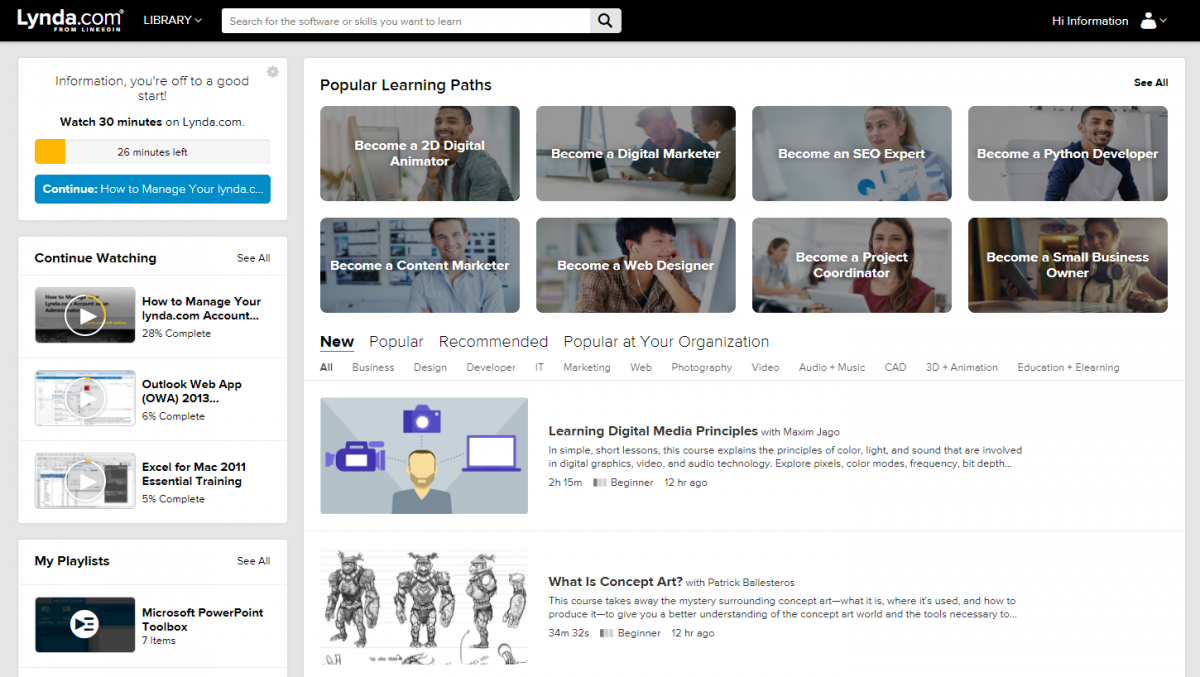Click the Hi Information greeting

(x=1090, y=20)
